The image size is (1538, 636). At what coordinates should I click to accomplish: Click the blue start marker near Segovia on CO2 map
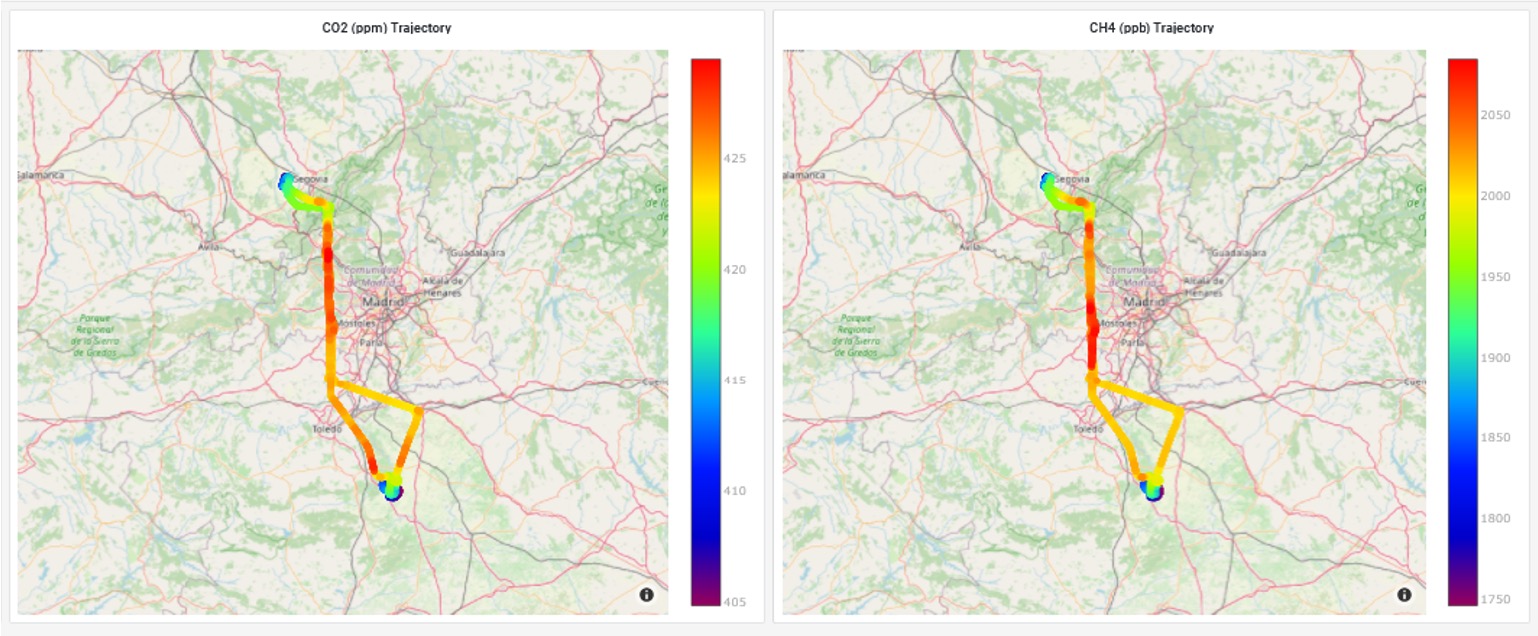pos(285,182)
